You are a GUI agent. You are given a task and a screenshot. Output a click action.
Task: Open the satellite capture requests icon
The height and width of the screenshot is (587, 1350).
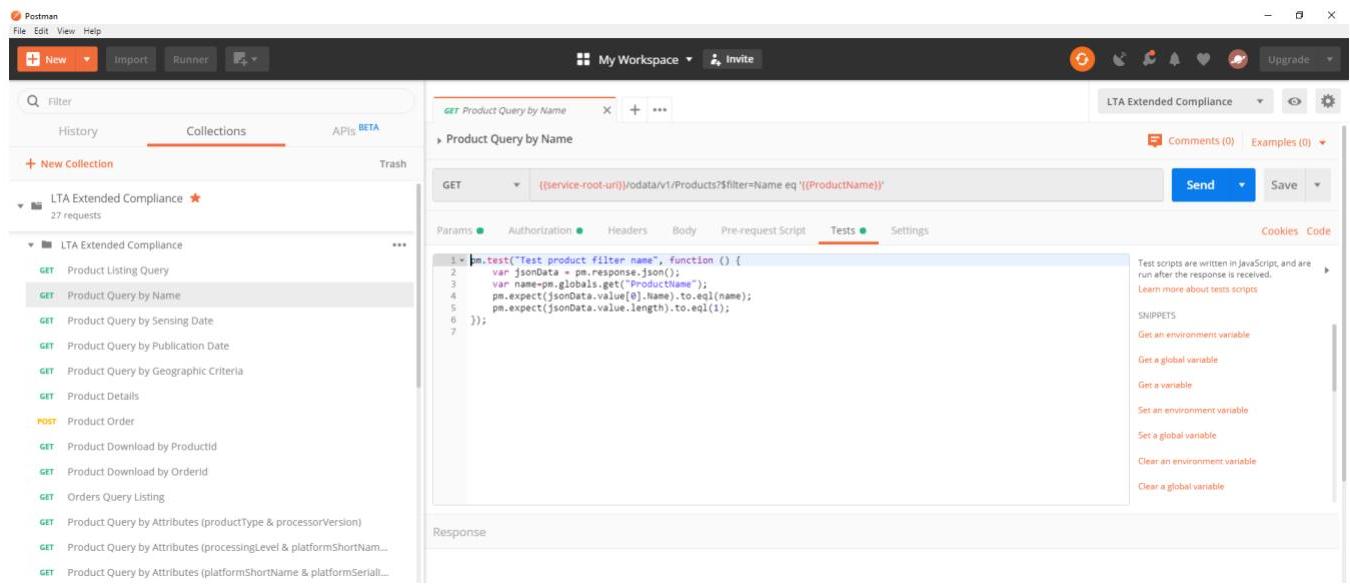click(1122, 60)
